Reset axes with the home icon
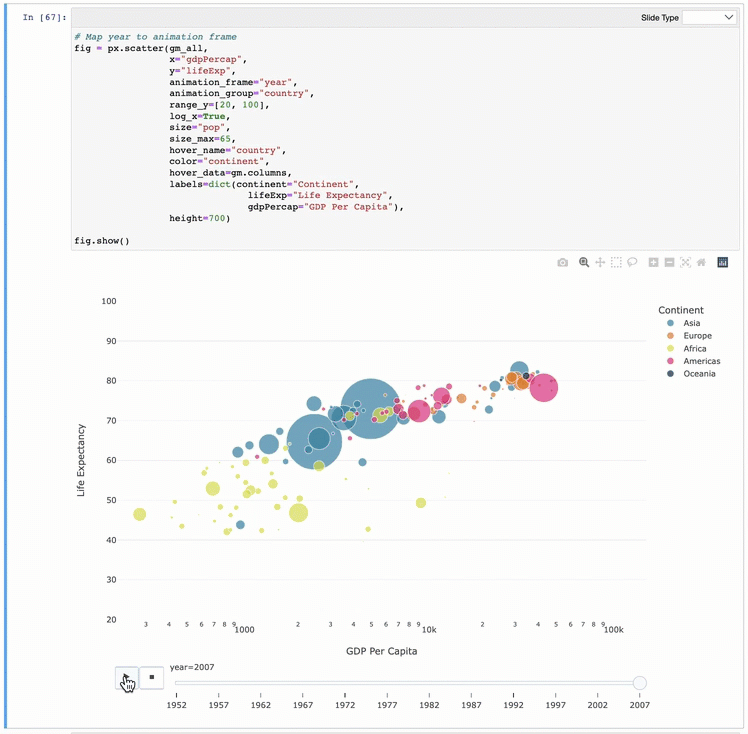The width and height of the screenshot is (748, 734). pyautogui.click(x=701, y=263)
